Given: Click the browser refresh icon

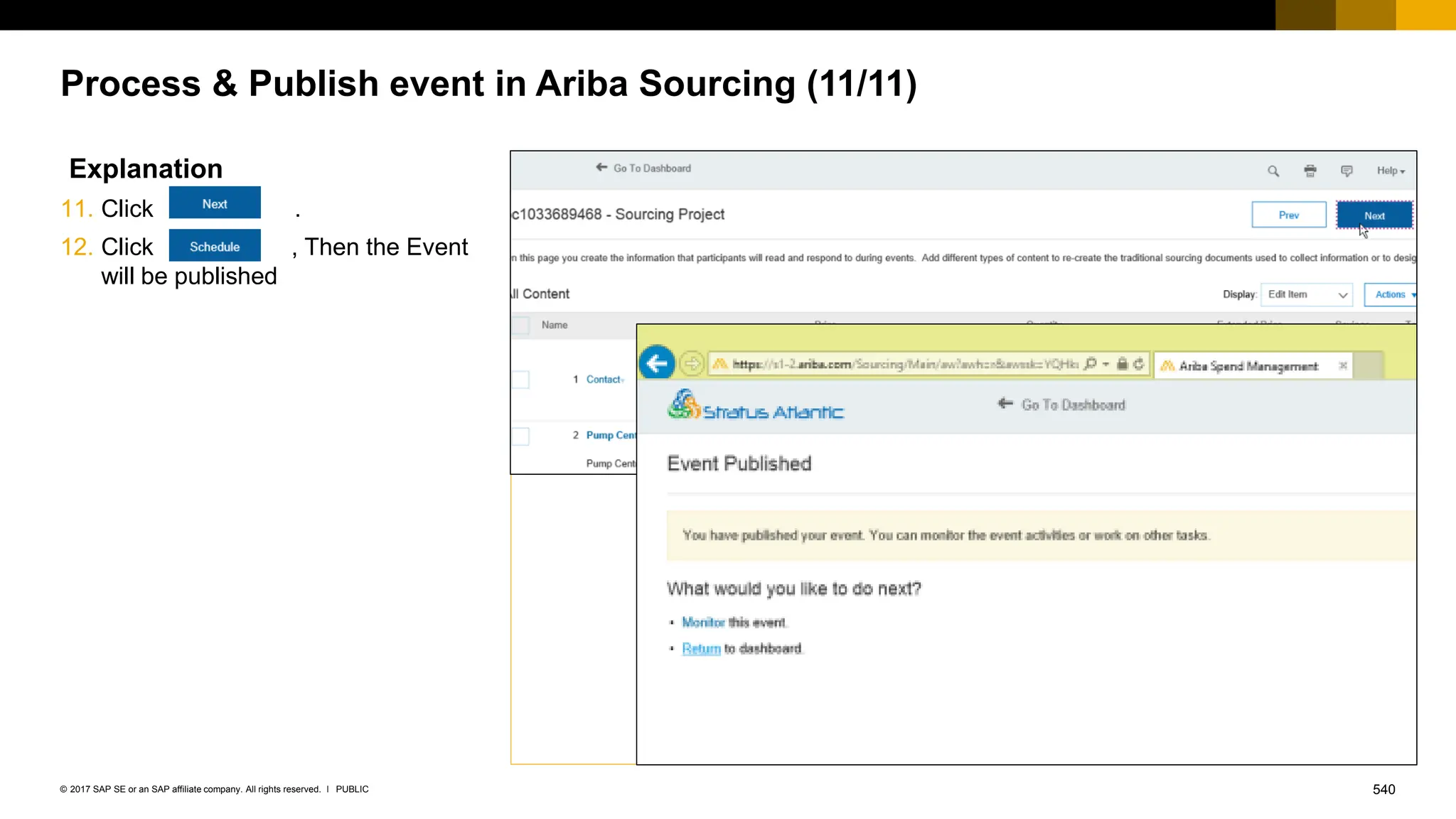Looking at the screenshot, I should [1138, 364].
